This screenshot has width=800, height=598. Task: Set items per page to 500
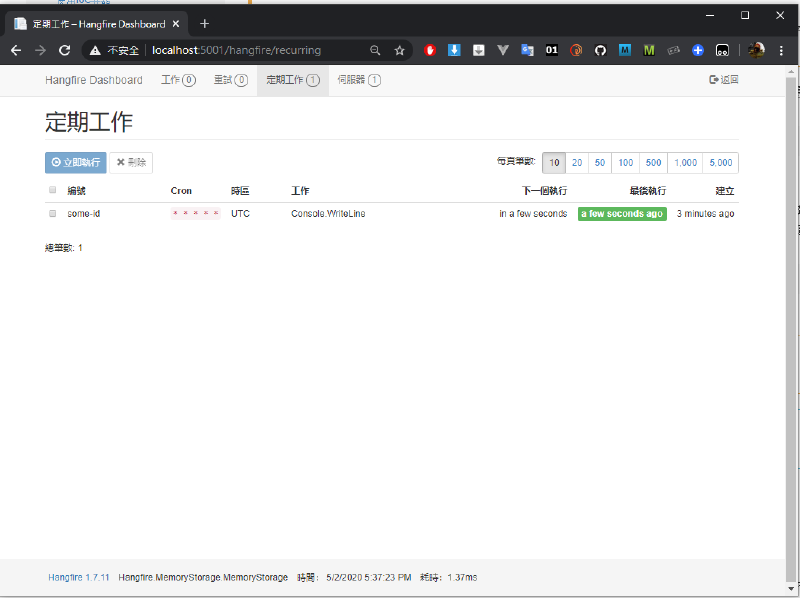click(x=653, y=162)
